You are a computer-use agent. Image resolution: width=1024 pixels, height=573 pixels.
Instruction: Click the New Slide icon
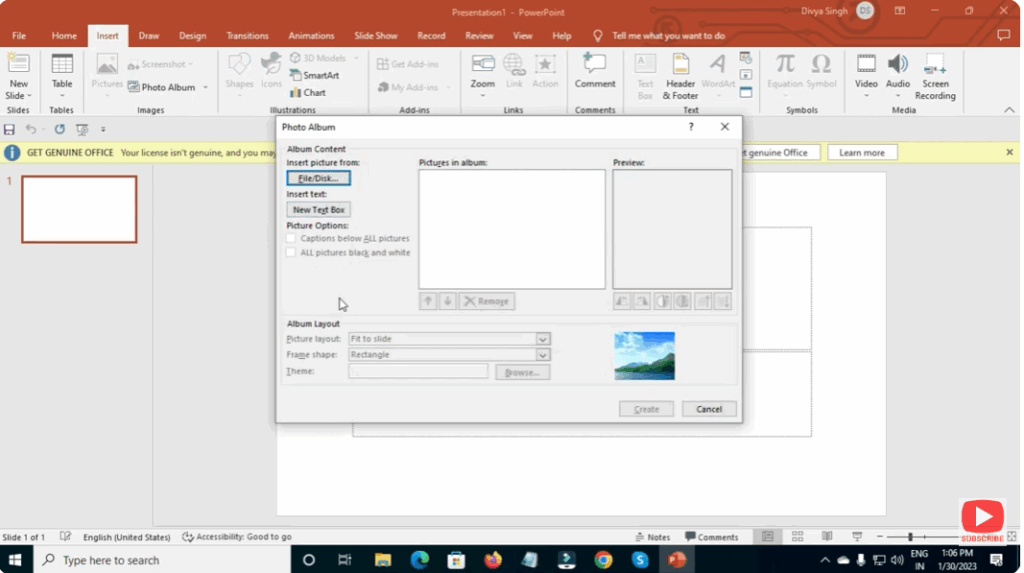(18, 64)
